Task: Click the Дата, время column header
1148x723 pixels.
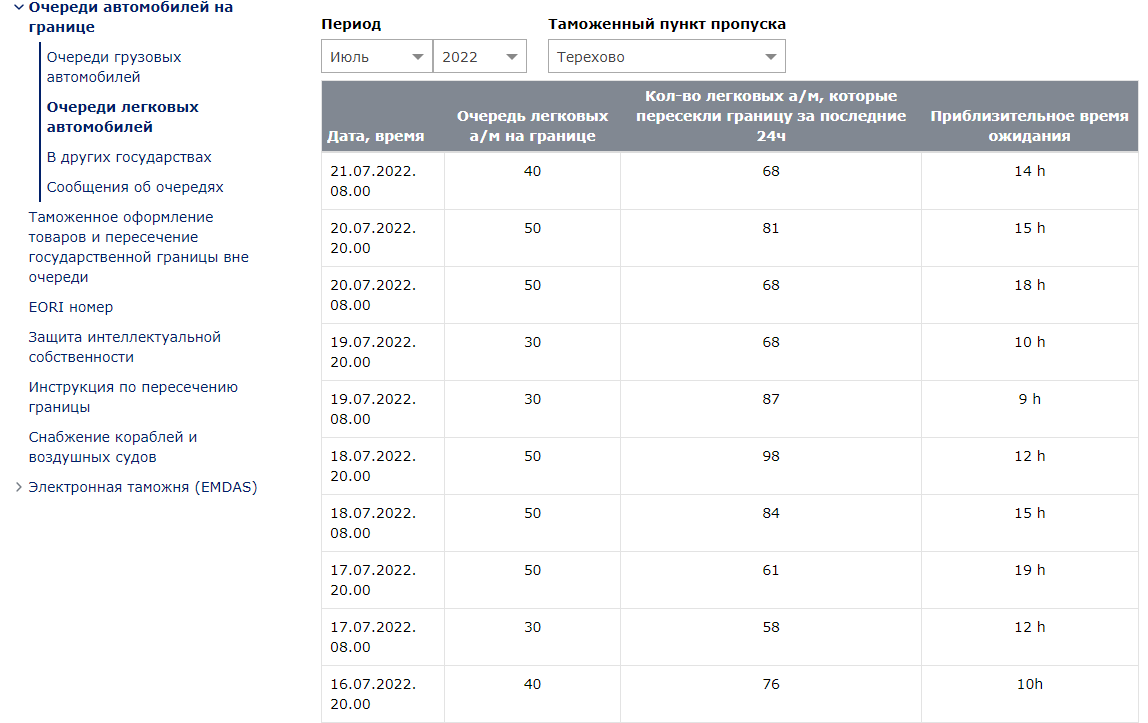Action: [376, 136]
